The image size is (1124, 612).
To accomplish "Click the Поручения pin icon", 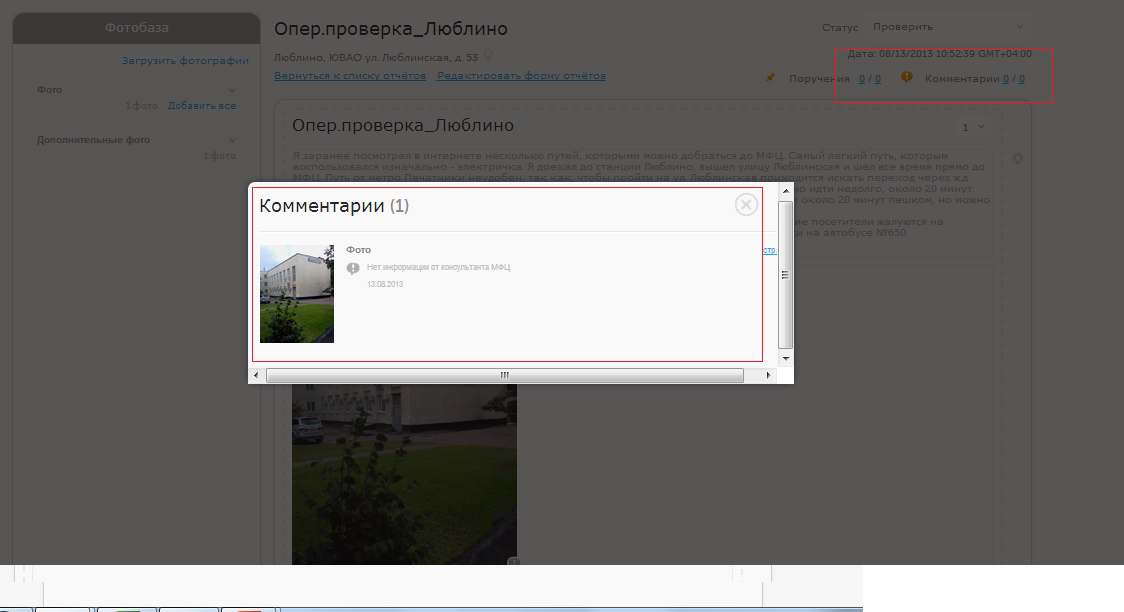I will point(770,78).
